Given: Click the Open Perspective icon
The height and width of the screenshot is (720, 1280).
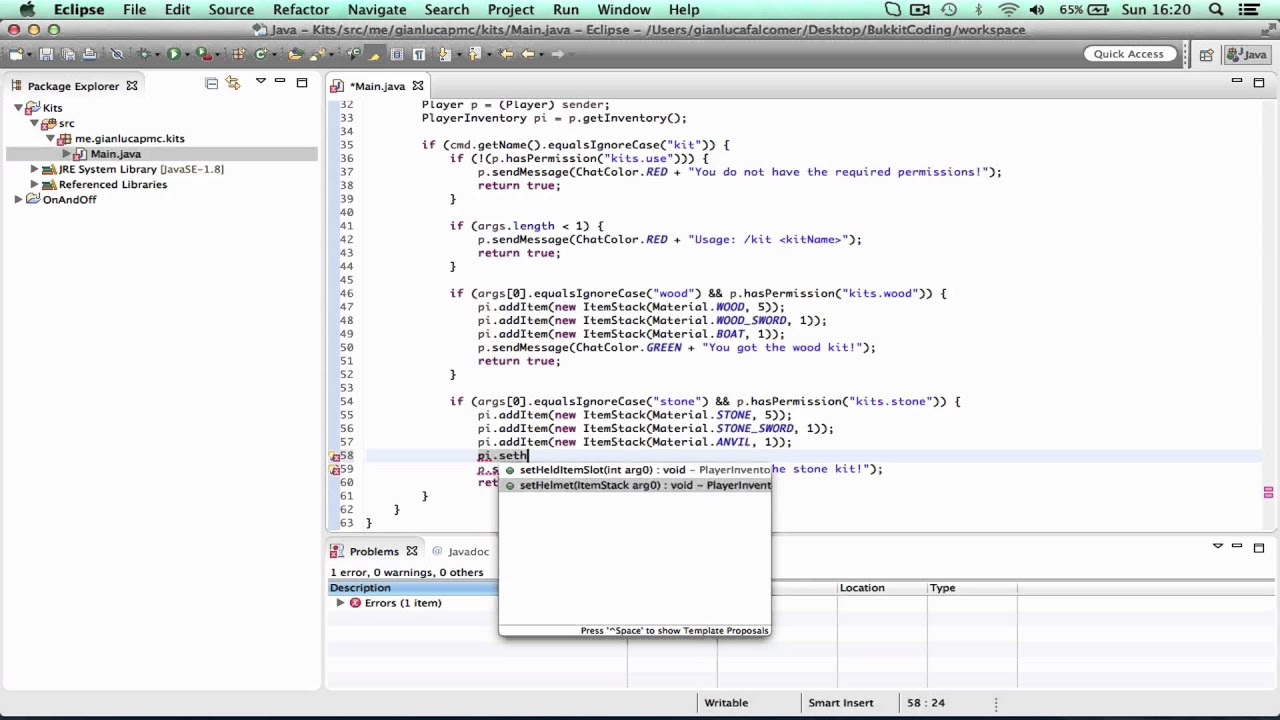Looking at the screenshot, I should click(x=1206, y=55).
